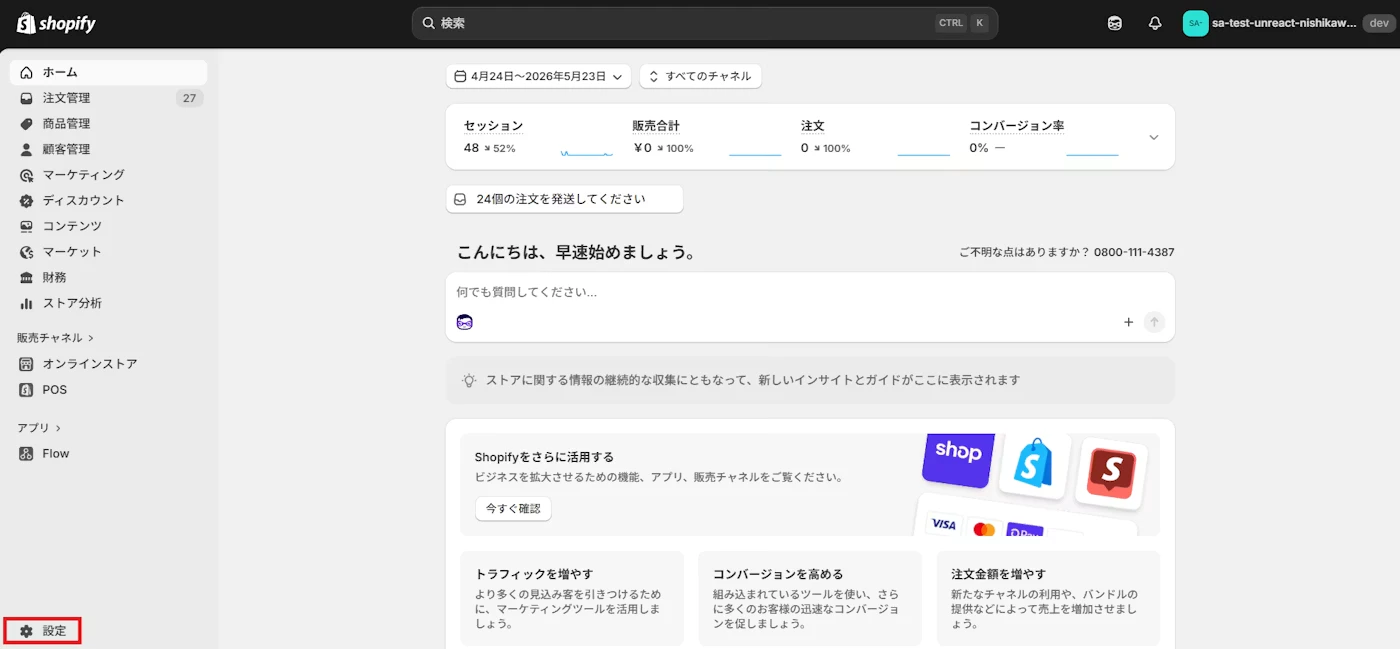Click the globe icon beside マーケット
Viewport: 1400px width, 649px height.
pos(26,252)
